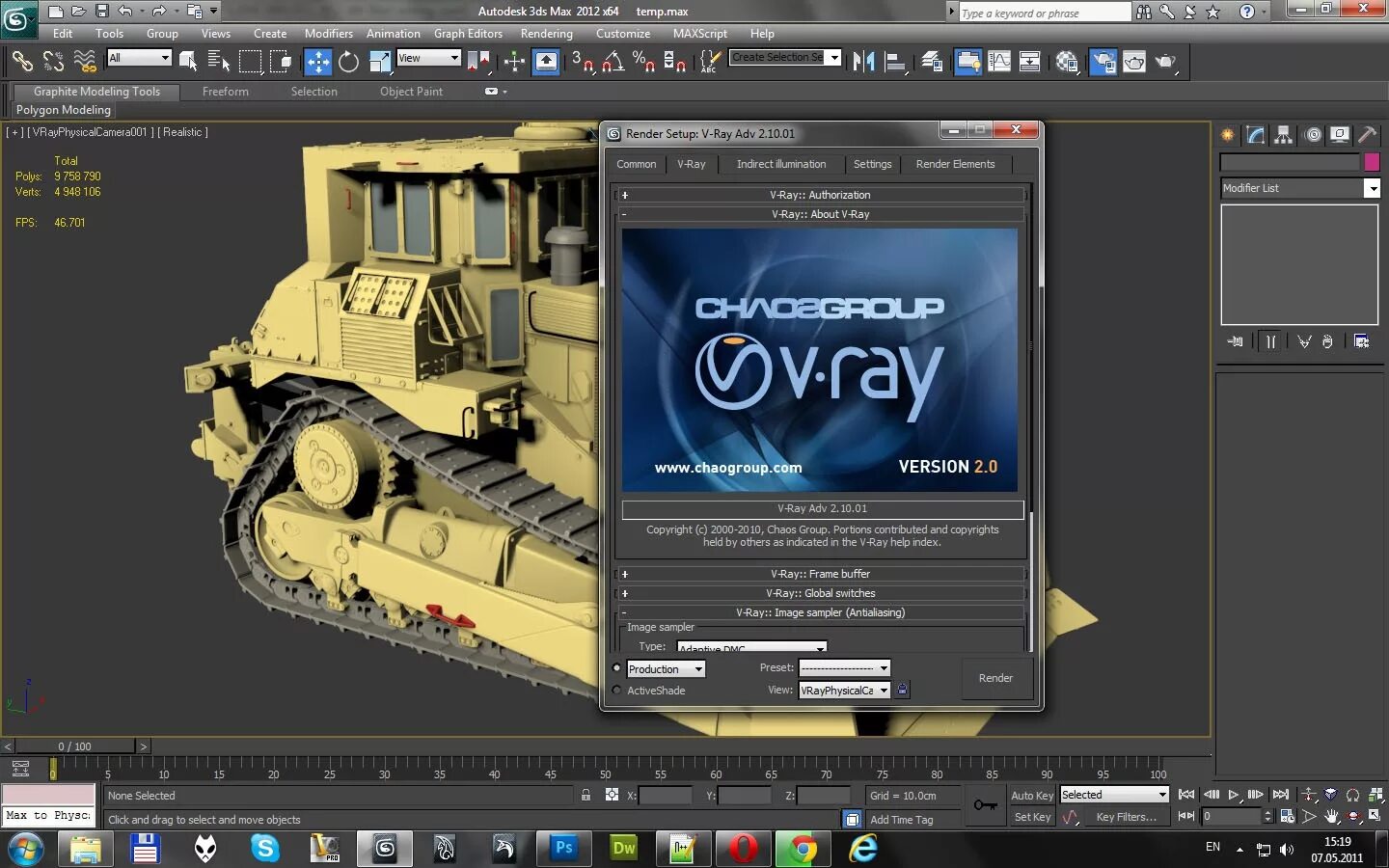Switch to Render Elements tab

click(x=955, y=164)
